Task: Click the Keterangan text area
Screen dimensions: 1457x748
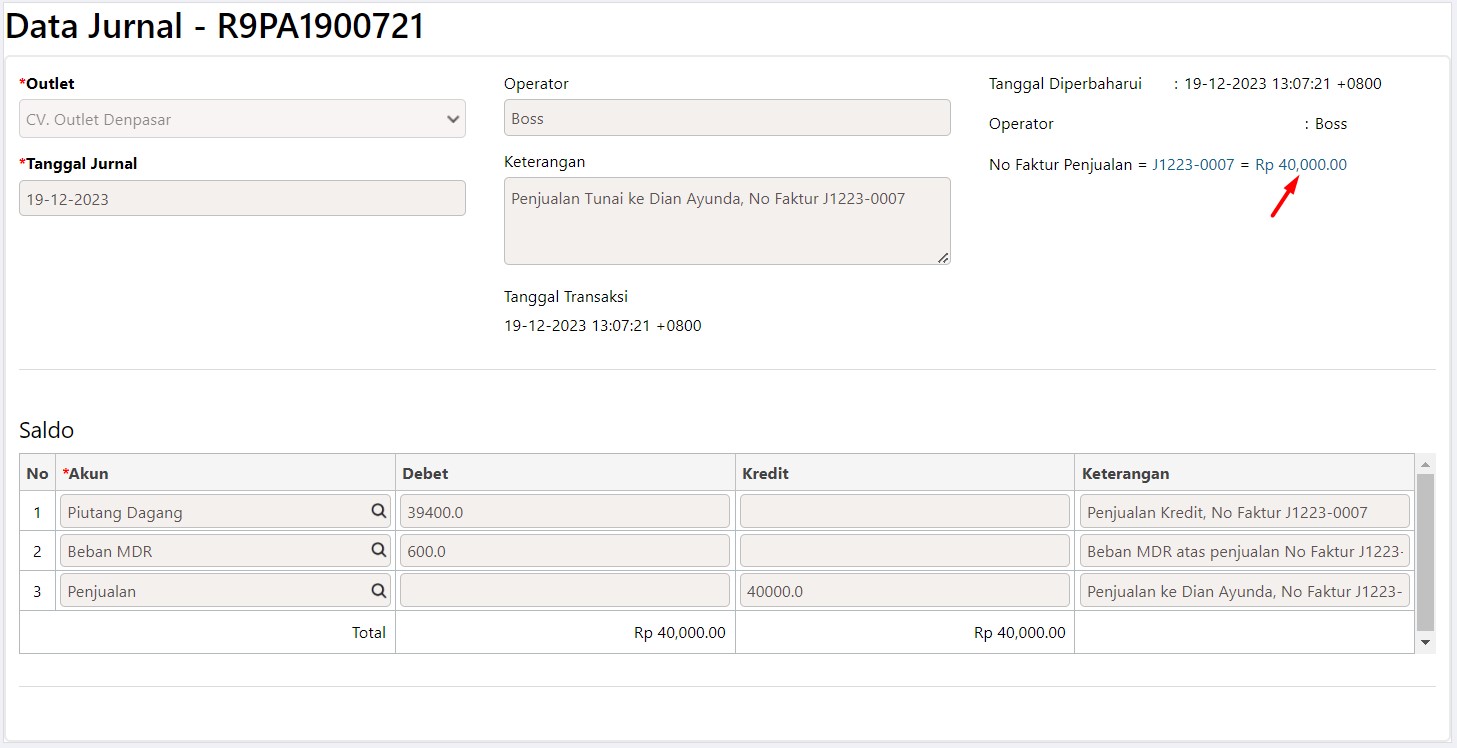Action: pyautogui.click(x=726, y=221)
